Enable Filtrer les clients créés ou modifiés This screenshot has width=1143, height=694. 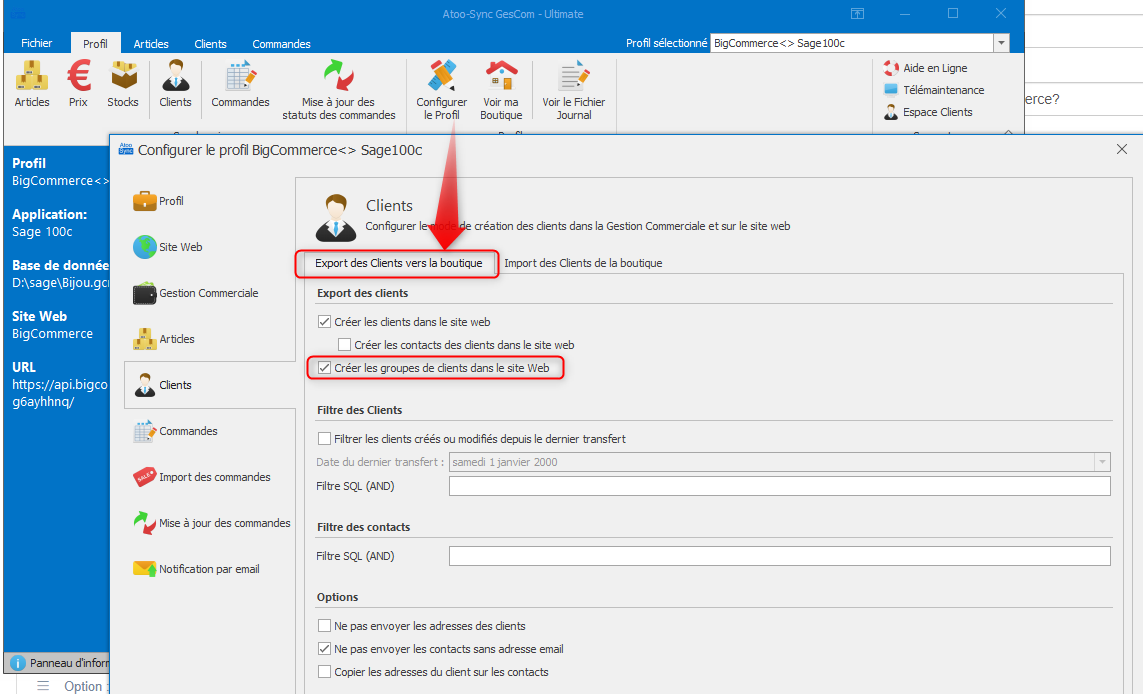pyautogui.click(x=324, y=439)
